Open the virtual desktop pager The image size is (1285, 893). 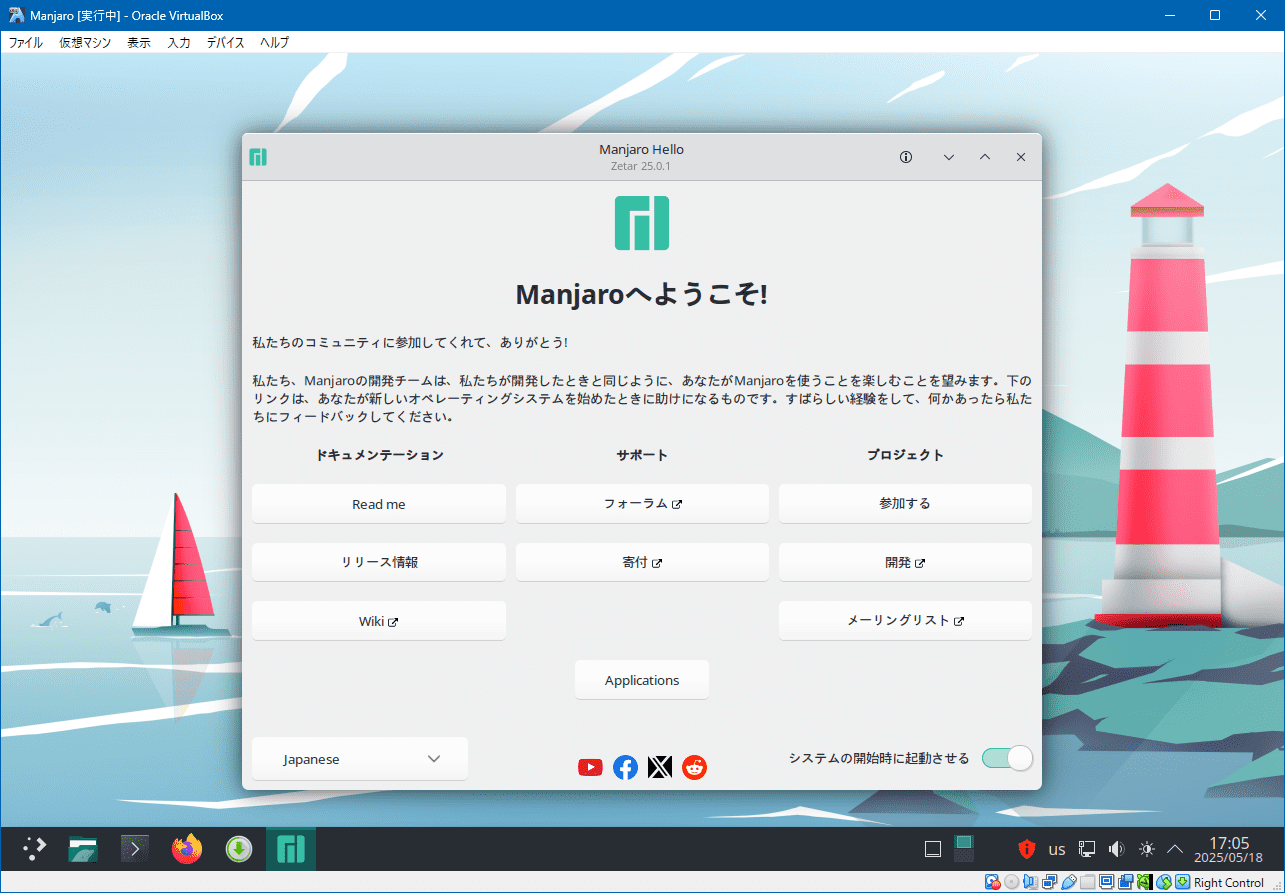click(964, 849)
